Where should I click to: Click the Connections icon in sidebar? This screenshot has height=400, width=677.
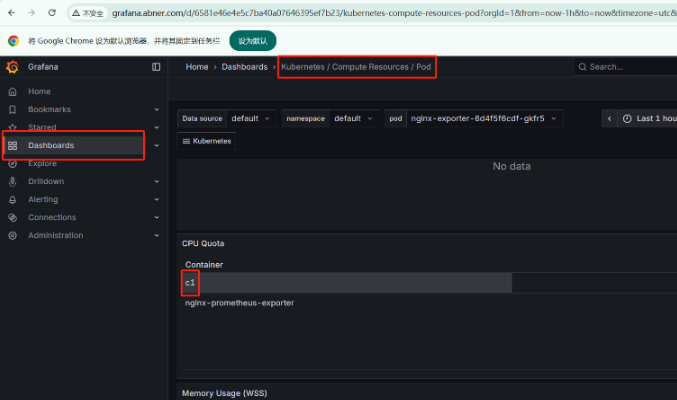[x=13, y=218]
